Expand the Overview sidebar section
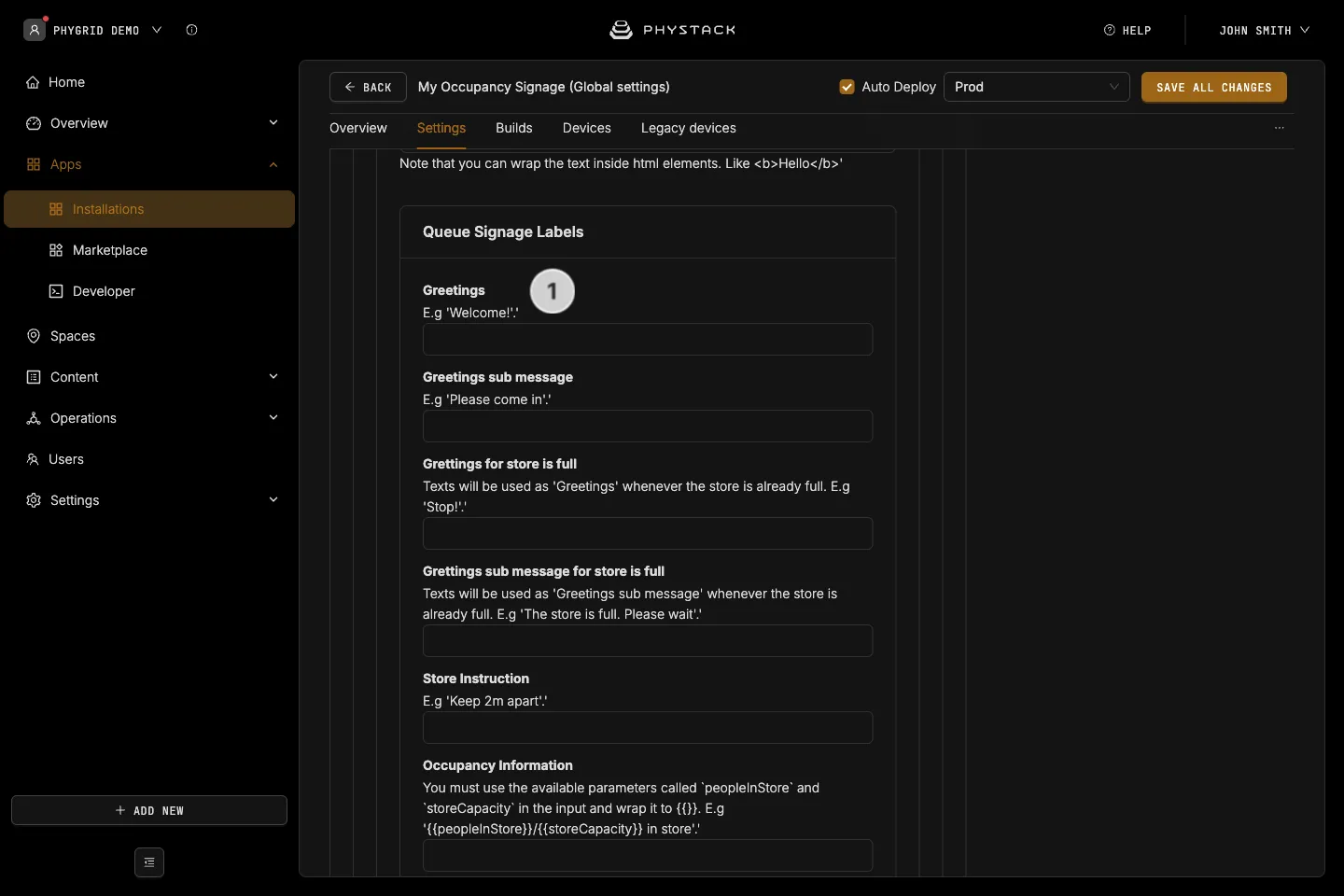This screenshot has height=896, width=1344. 273,123
